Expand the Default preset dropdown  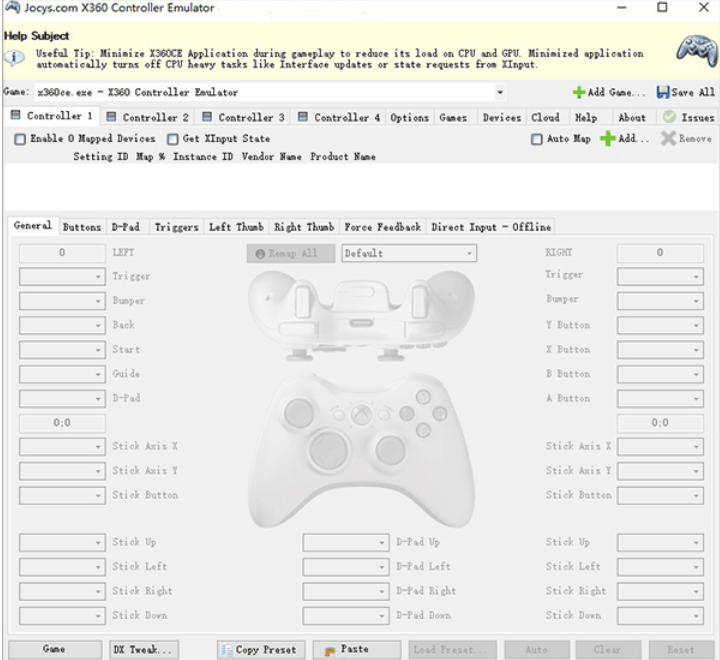coord(469,254)
